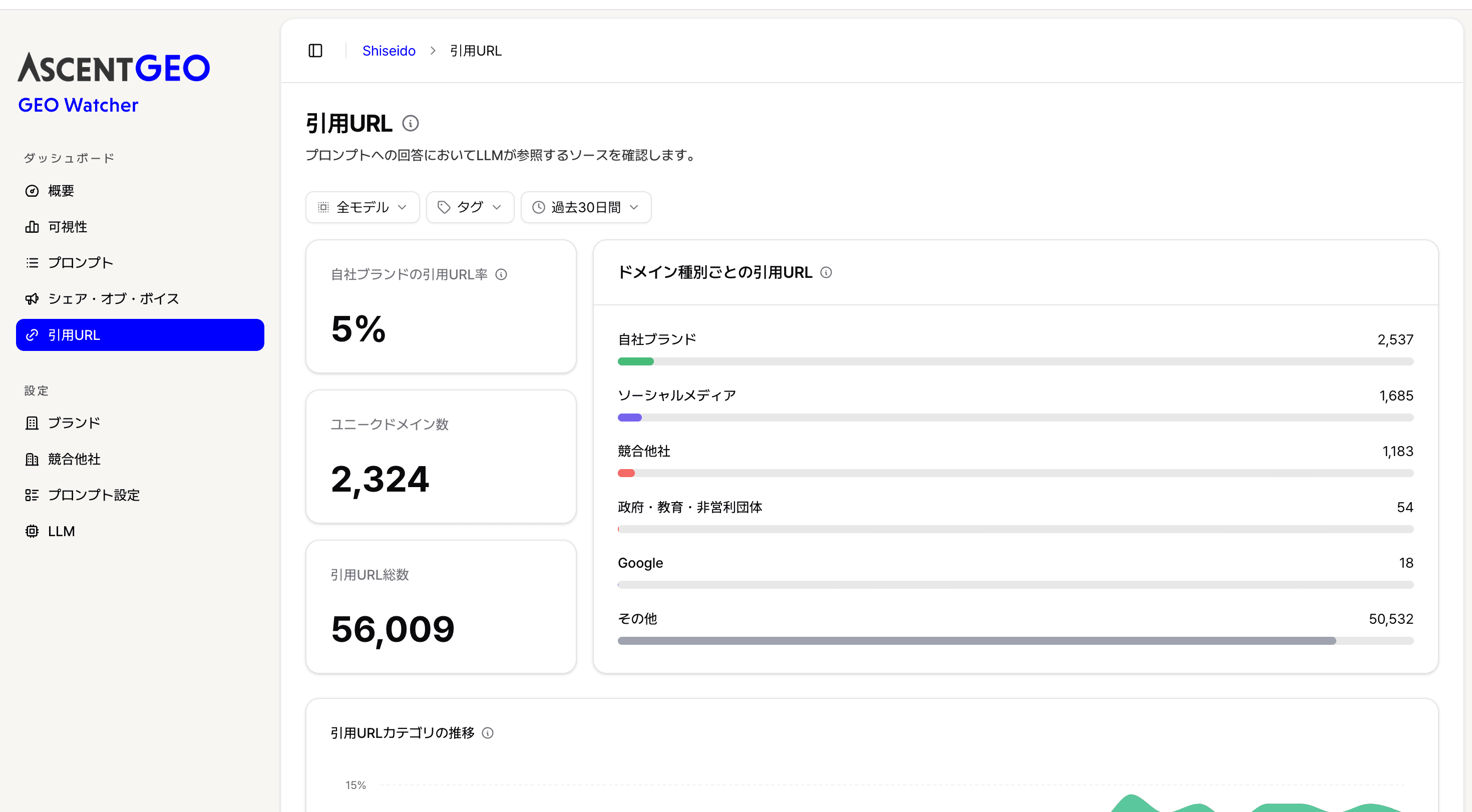The height and width of the screenshot is (812, 1472).
Task: Open シェア・オブ・ボイス in the sidebar
Action: tap(140, 299)
